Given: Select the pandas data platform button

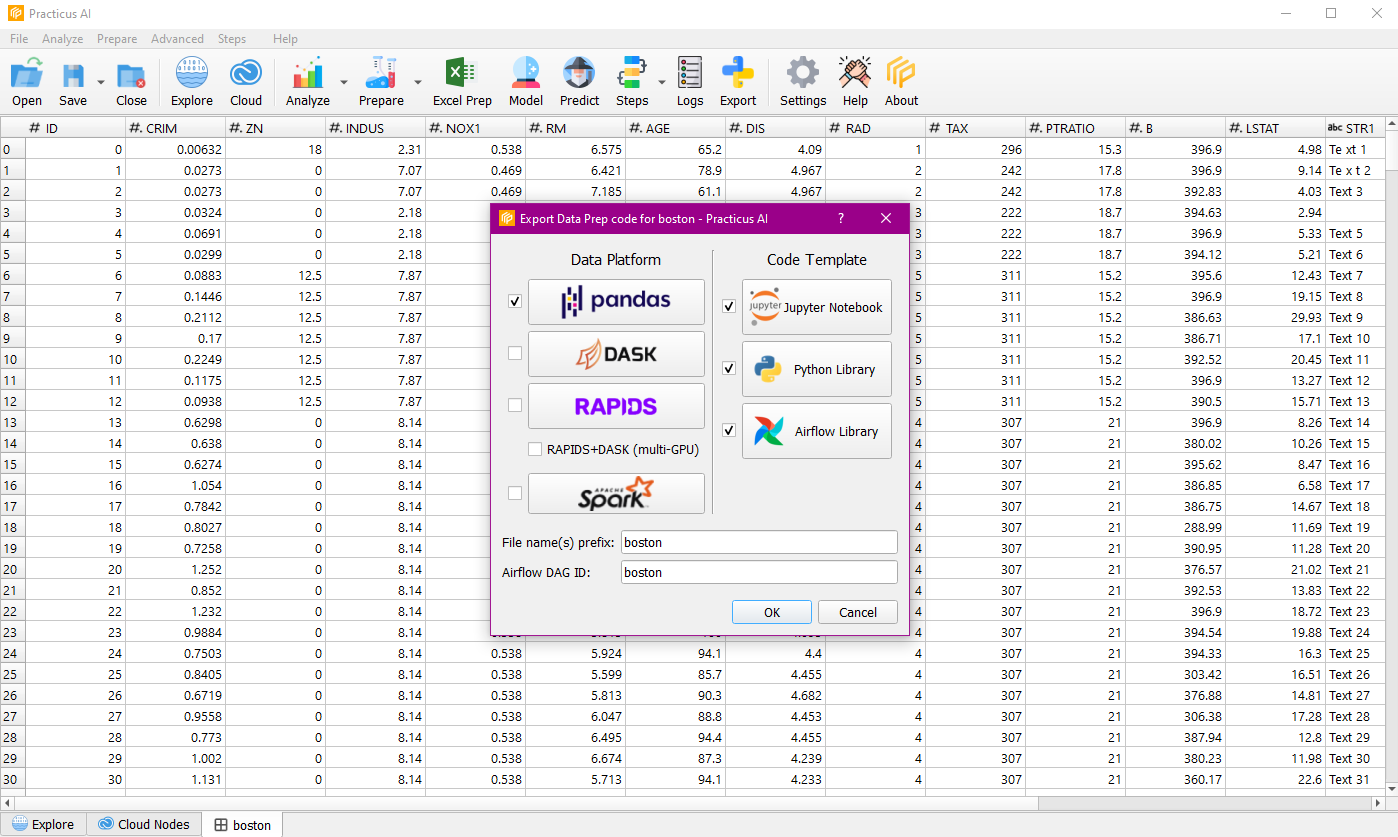Looking at the screenshot, I should tap(616, 301).
